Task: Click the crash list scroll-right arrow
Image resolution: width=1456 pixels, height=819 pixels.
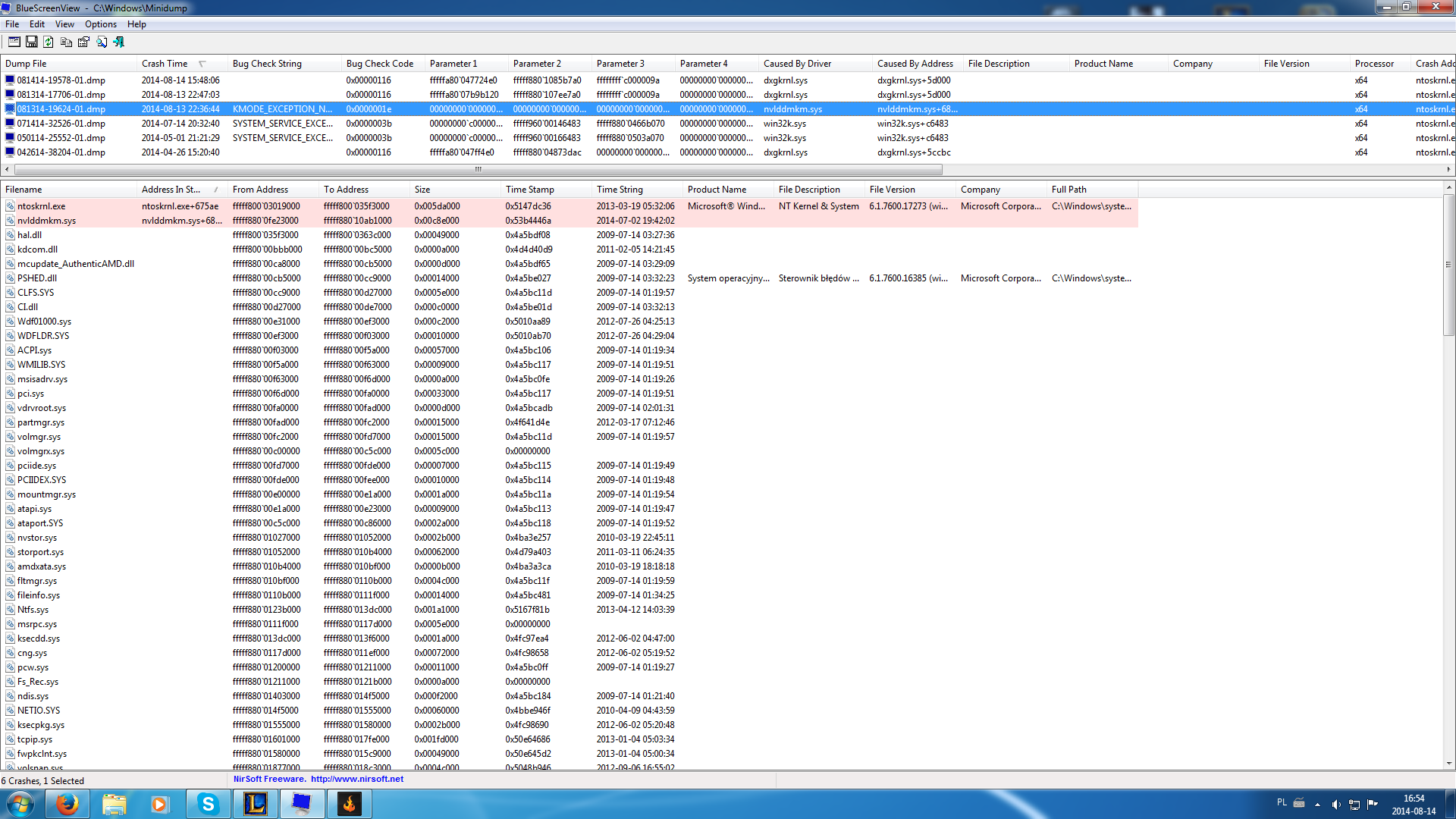Action: coord(1448,170)
